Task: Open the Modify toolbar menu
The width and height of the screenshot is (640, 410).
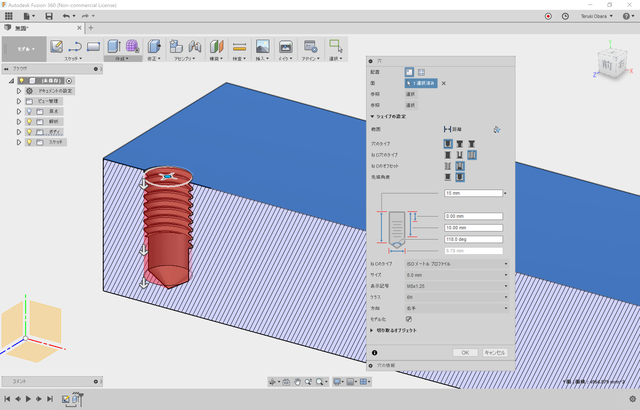Action: (154, 59)
